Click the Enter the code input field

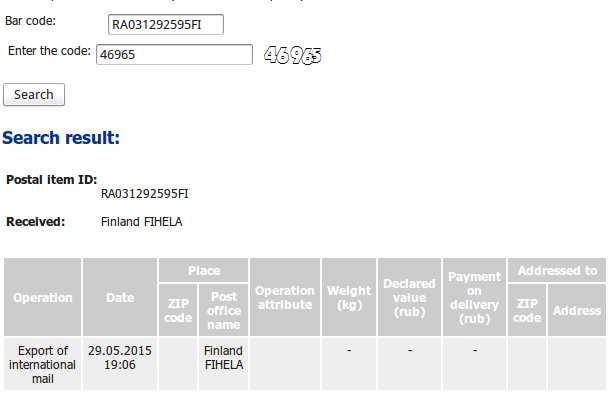coord(174,54)
